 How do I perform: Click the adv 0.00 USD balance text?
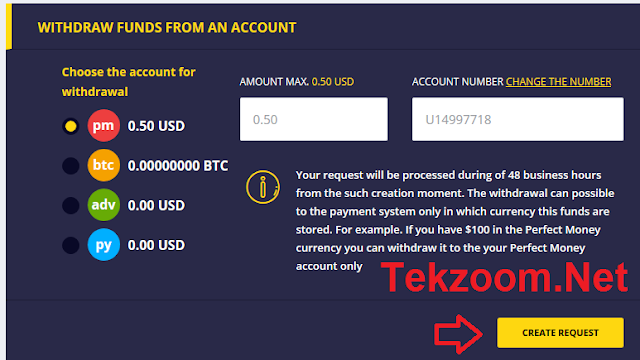(x=156, y=205)
